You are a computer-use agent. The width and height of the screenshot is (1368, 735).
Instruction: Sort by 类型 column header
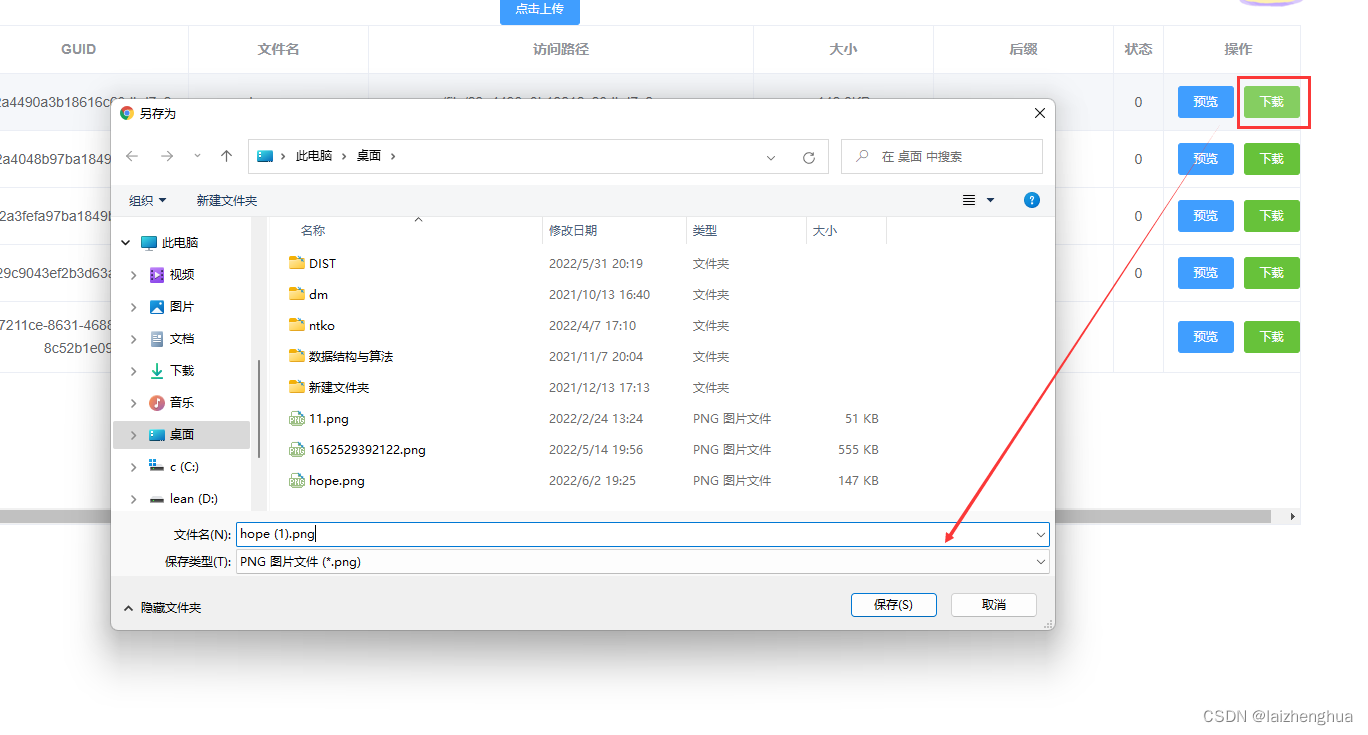point(705,231)
